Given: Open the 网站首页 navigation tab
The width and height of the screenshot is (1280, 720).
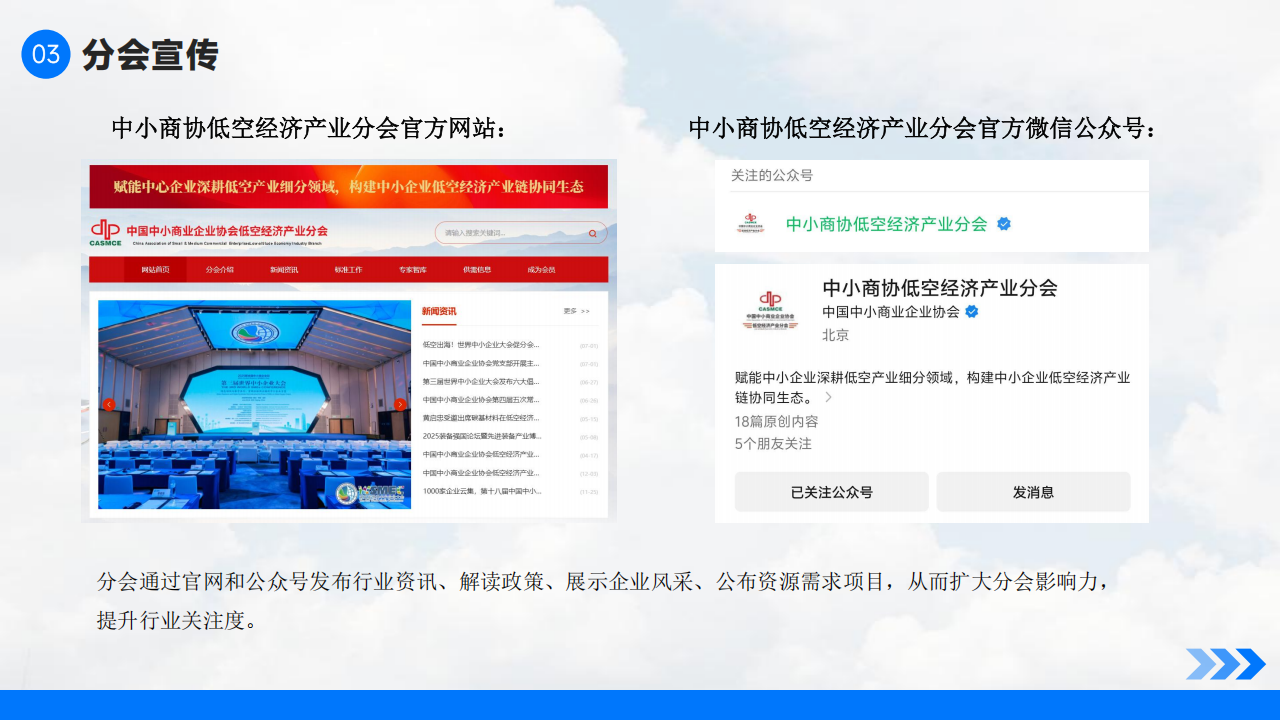Looking at the screenshot, I should (155, 270).
